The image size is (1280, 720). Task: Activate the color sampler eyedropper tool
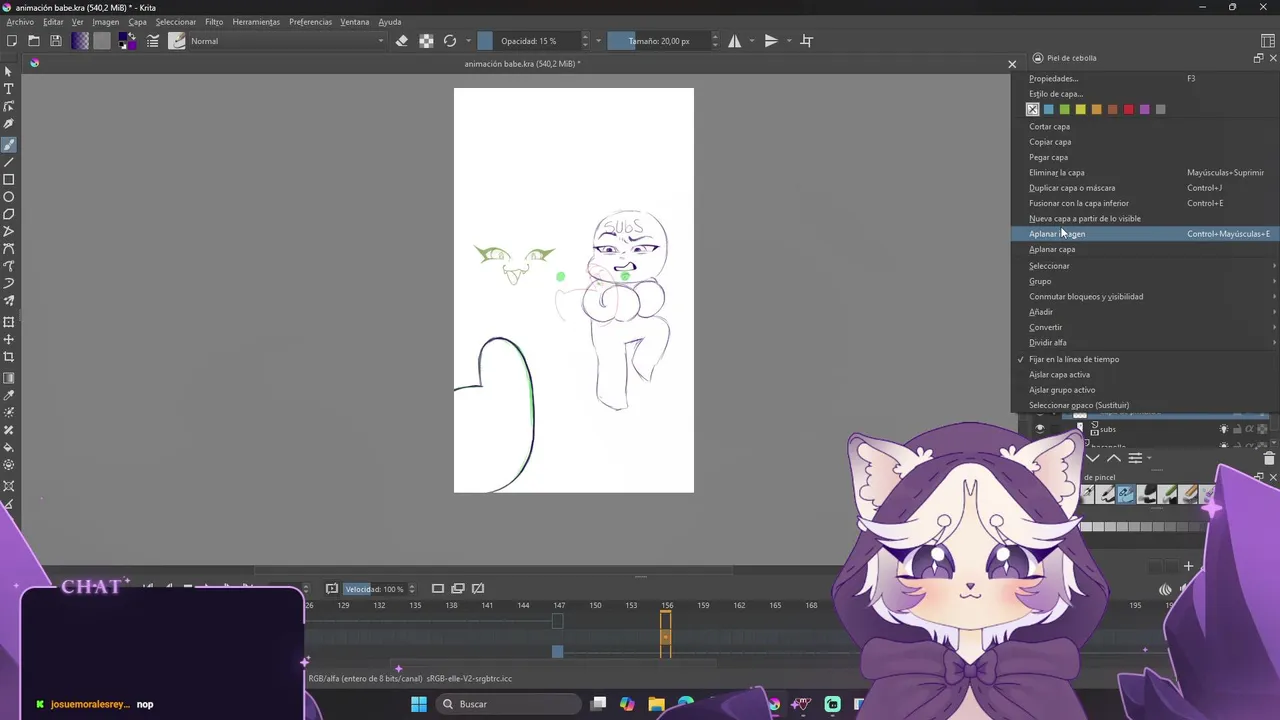point(9,395)
